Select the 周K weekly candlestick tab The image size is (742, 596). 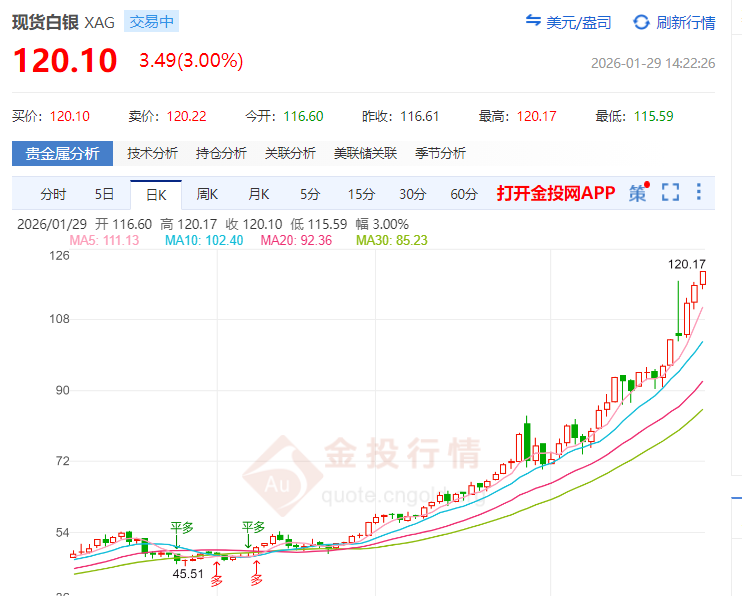coord(207,194)
